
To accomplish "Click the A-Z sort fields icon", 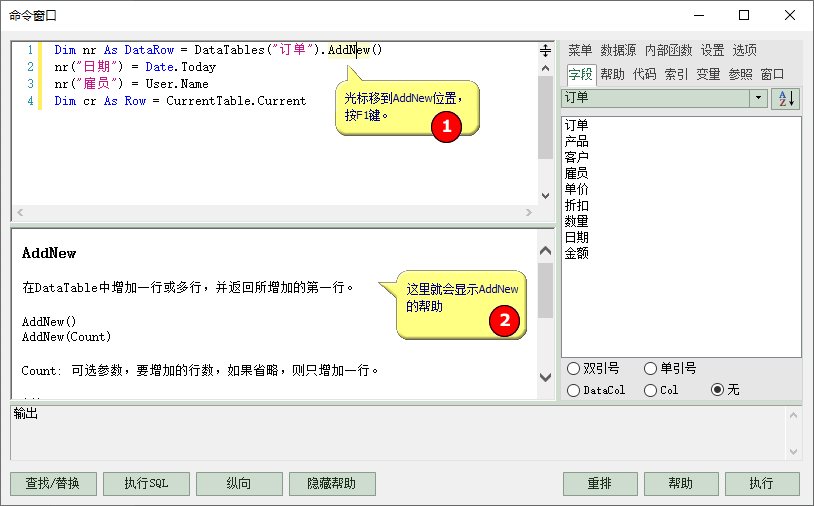I will tap(786, 98).
